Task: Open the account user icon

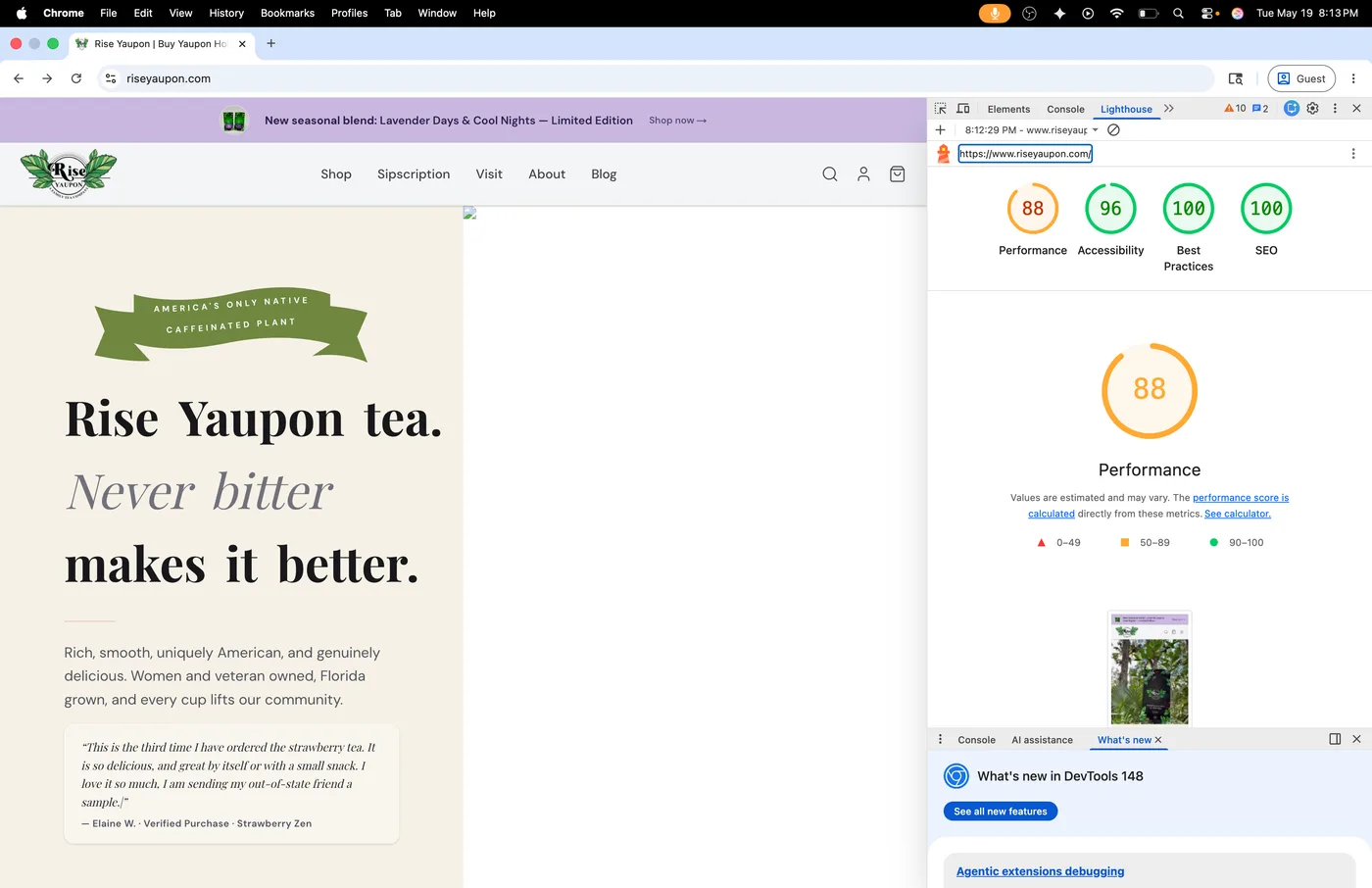Action: coord(863,174)
